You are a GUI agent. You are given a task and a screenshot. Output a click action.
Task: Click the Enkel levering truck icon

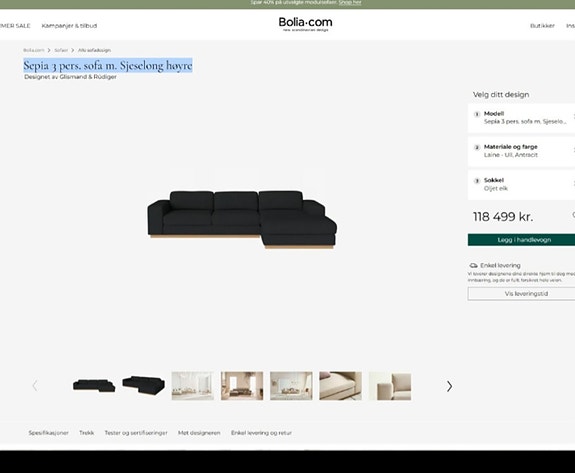473,265
